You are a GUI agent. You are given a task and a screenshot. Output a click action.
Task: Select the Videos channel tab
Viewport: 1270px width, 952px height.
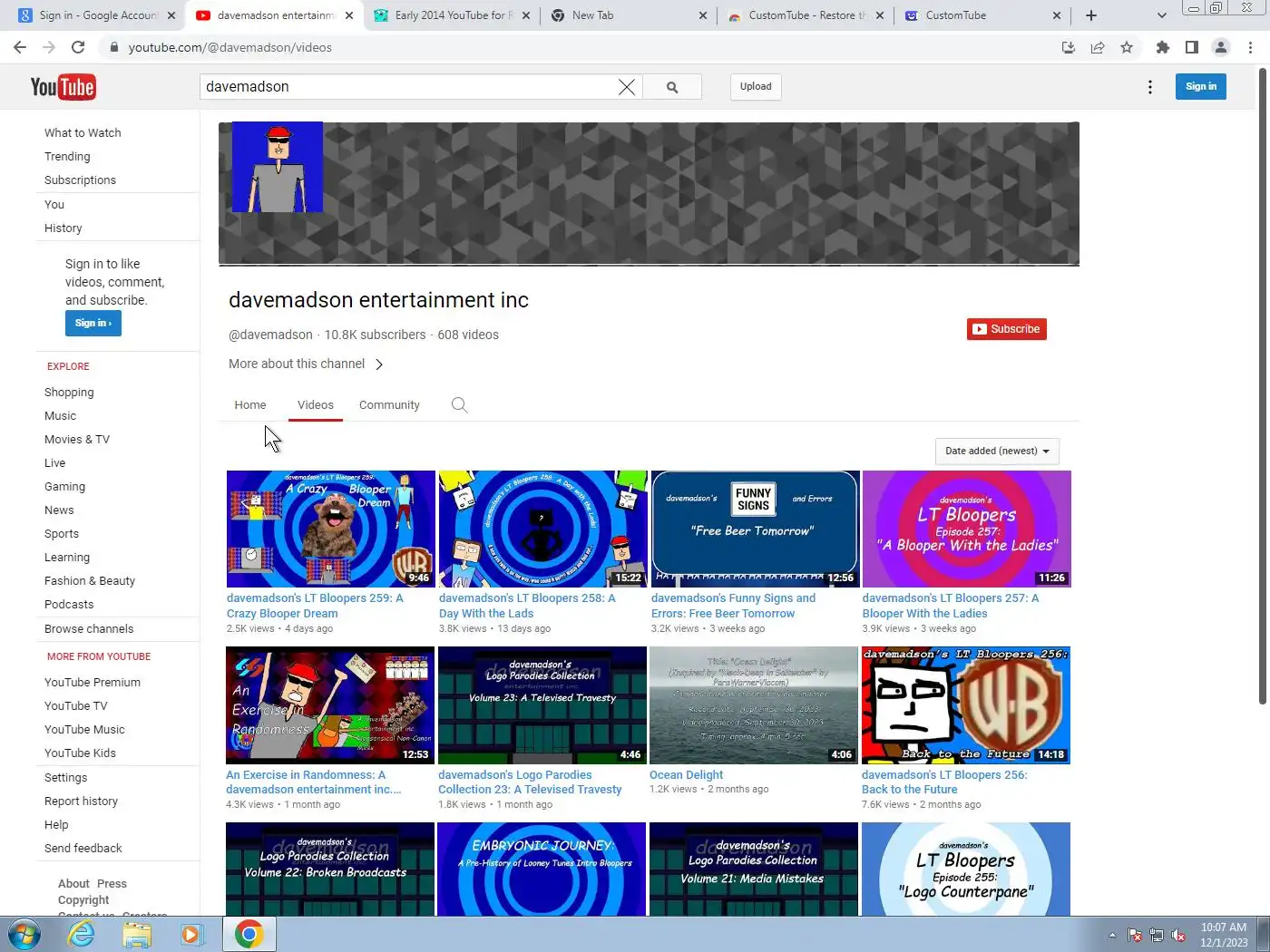click(x=316, y=405)
